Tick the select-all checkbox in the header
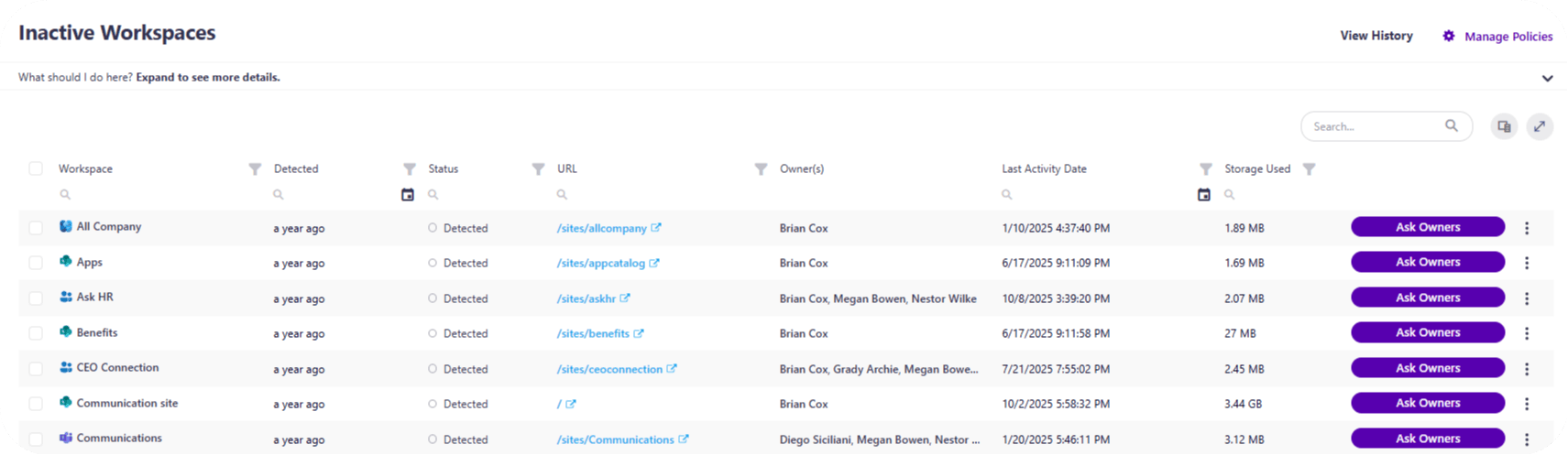Image resolution: width=1568 pixels, height=455 pixels. (x=36, y=169)
